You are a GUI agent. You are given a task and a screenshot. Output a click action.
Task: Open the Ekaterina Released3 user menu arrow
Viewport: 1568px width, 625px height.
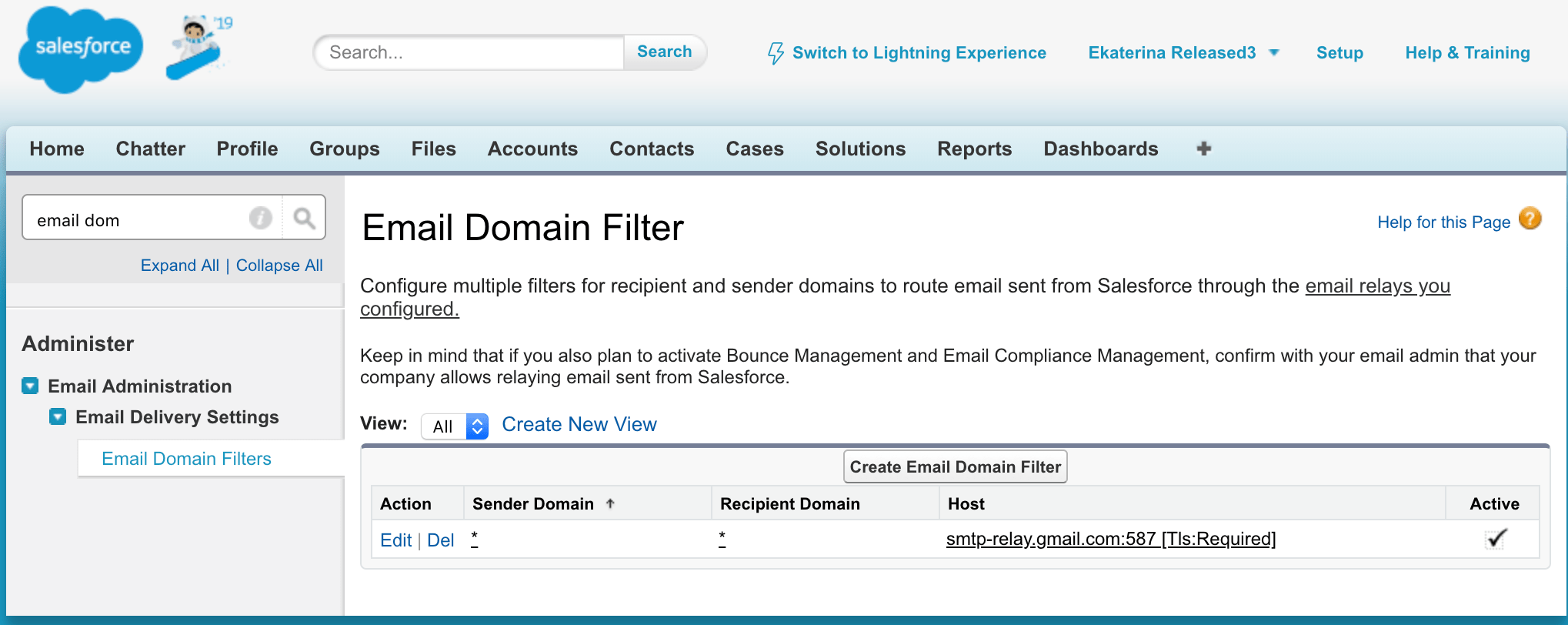[x=1274, y=52]
